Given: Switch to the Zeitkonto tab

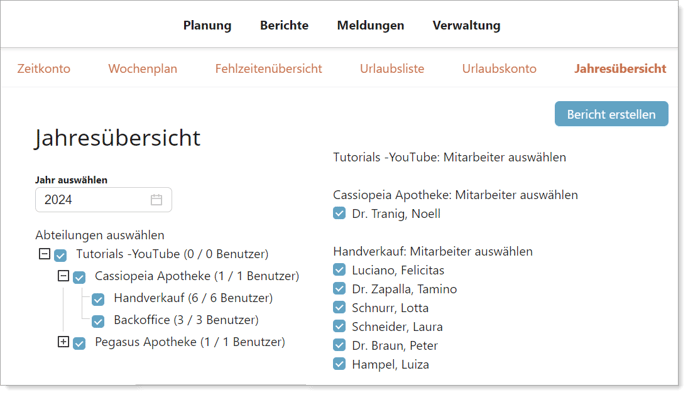Looking at the screenshot, I should tap(44, 68).
